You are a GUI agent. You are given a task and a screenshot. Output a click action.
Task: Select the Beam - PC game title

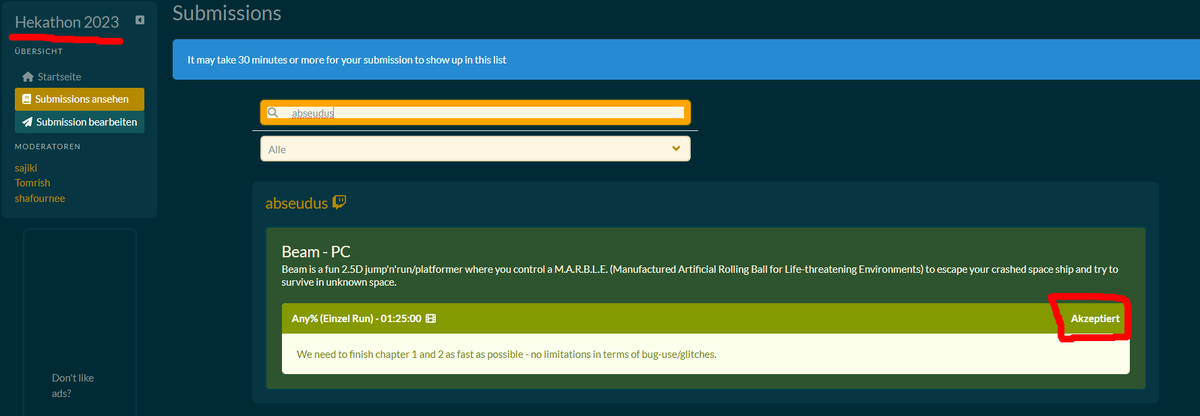[x=316, y=251]
